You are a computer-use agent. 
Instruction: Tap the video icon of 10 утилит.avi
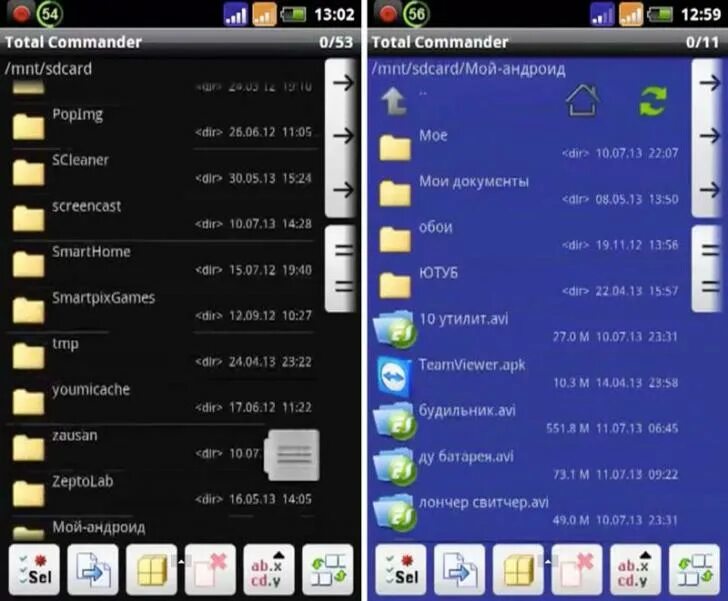tap(395, 330)
